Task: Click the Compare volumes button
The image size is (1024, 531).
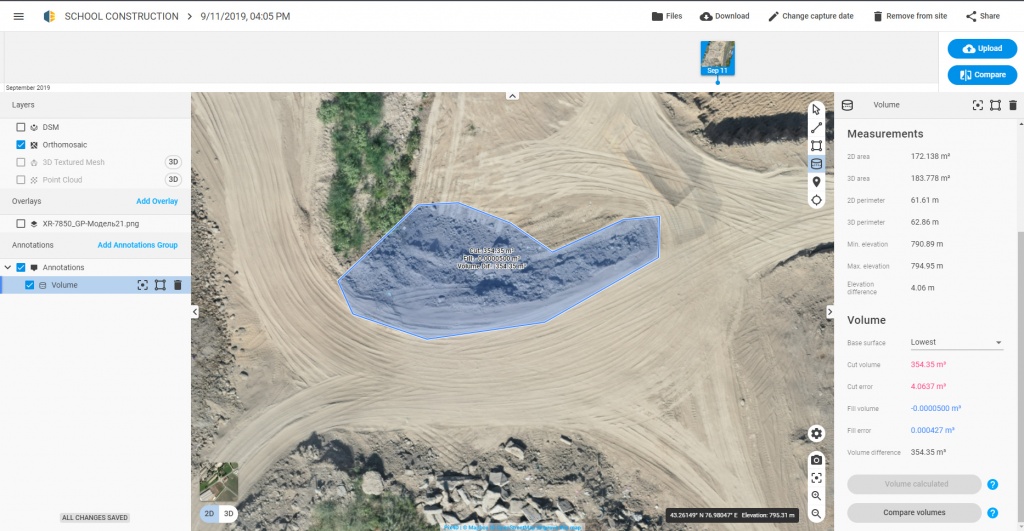Action: coord(913,513)
